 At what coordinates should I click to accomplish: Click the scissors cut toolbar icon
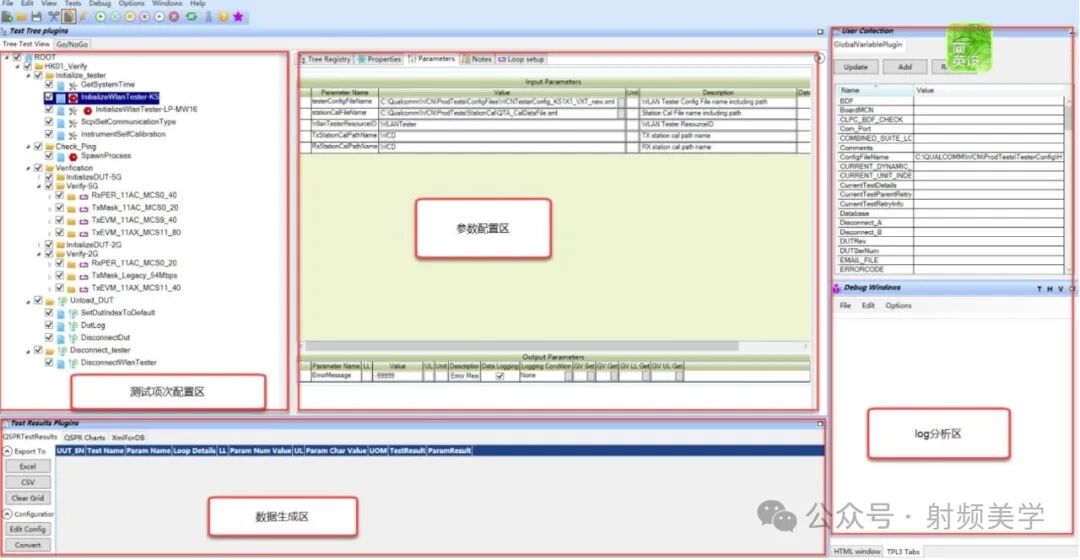point(53,17)
